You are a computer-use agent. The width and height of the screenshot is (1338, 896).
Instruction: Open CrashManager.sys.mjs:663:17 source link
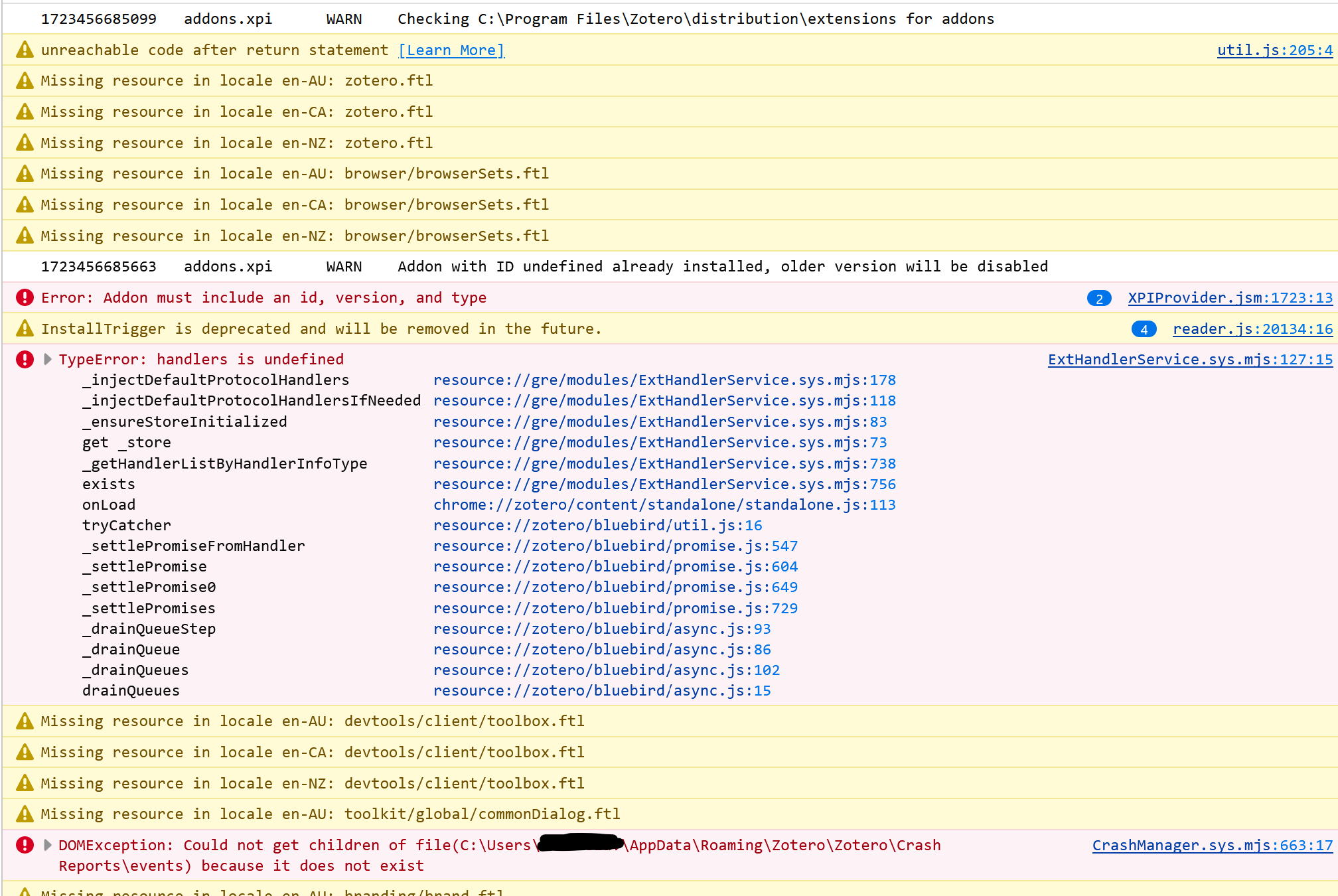1212,846
